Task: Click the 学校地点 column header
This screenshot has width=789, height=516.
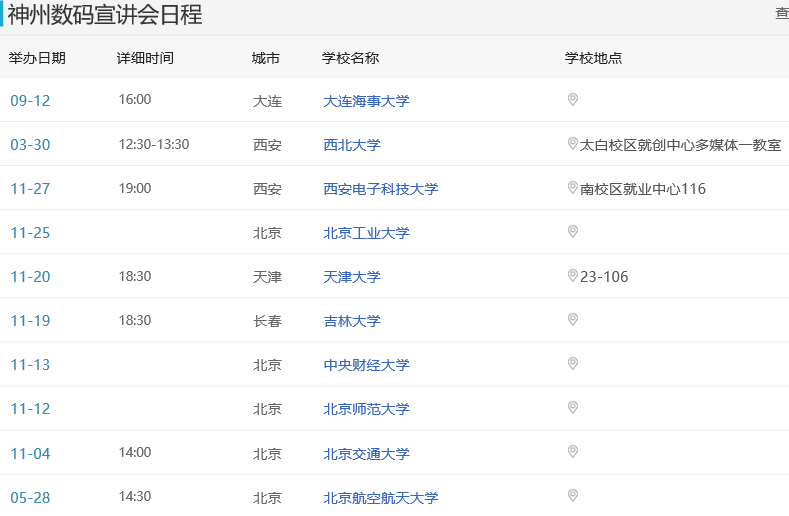Action: [593, 58]
